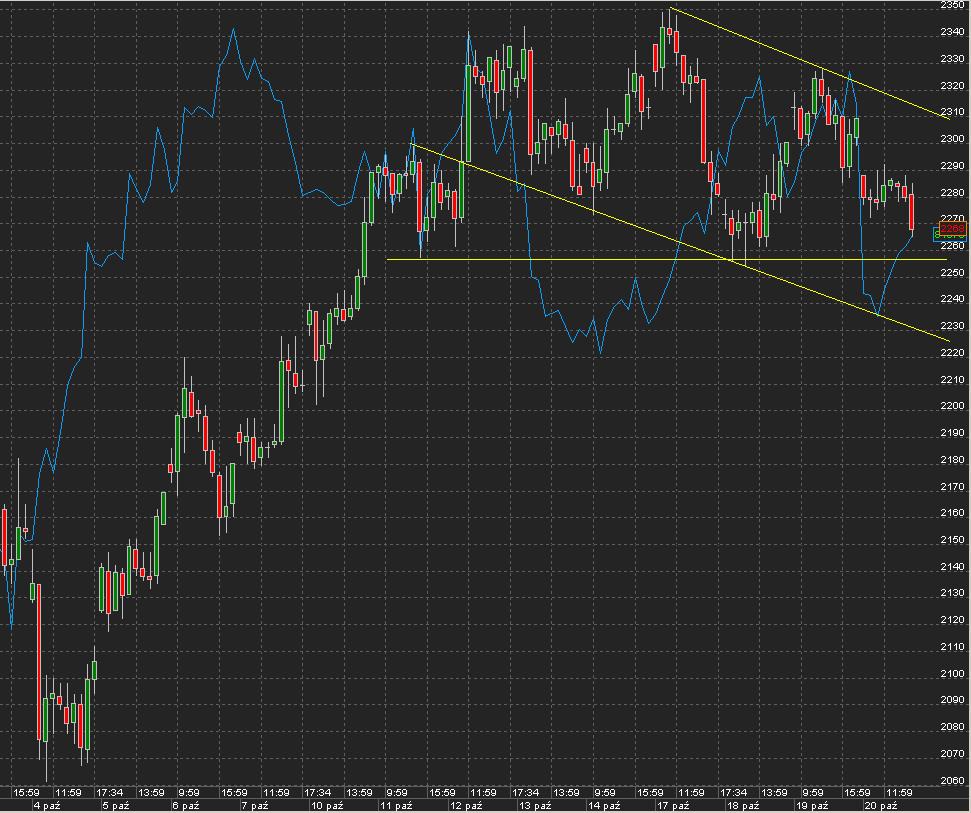Click the '13 paź' date label

pos(535,806)
